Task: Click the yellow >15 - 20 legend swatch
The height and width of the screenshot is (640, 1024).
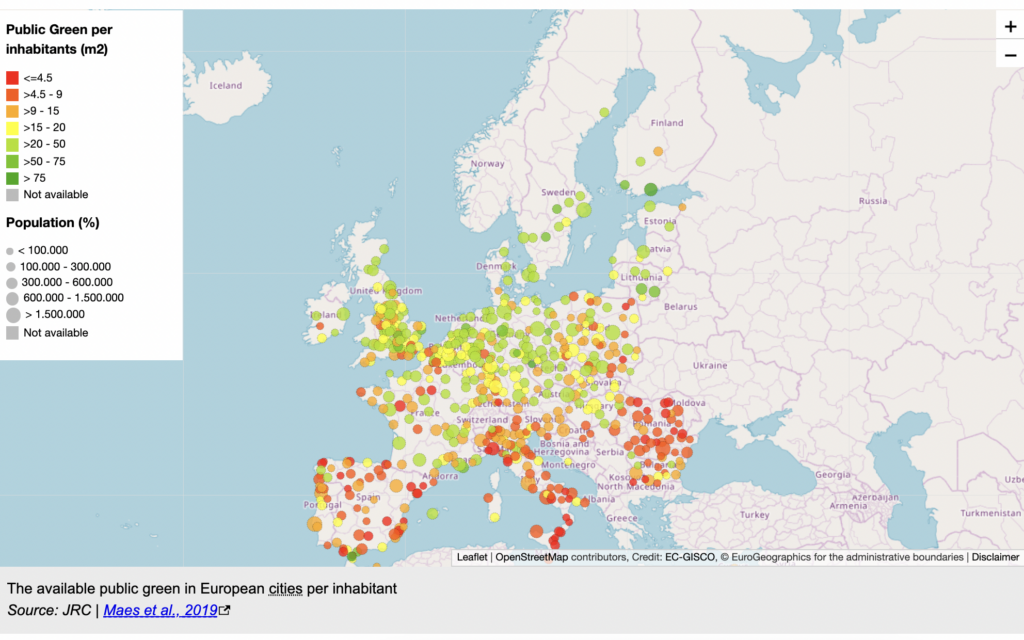Action: pyautogui.click(x=12, y=127)
